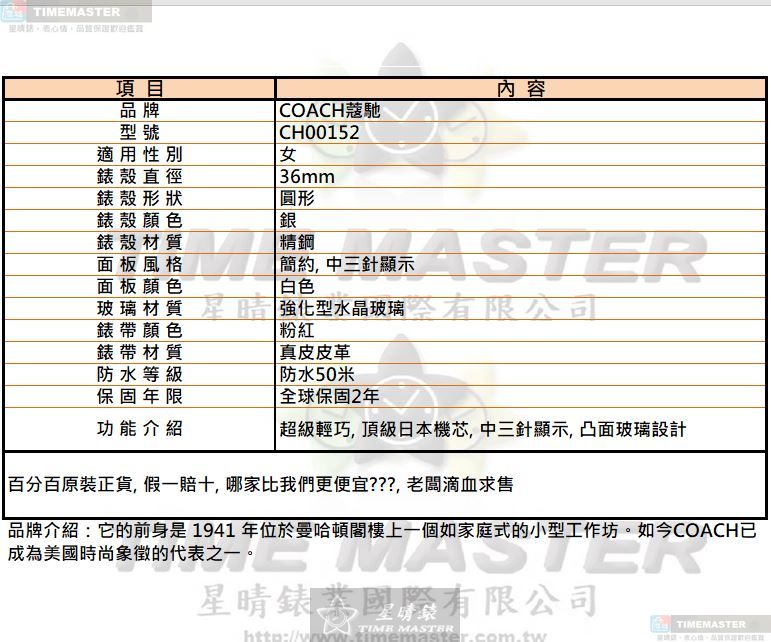Select the COACH蔻馳 brand cell
771x642 pixels.
tap(329, 111)
